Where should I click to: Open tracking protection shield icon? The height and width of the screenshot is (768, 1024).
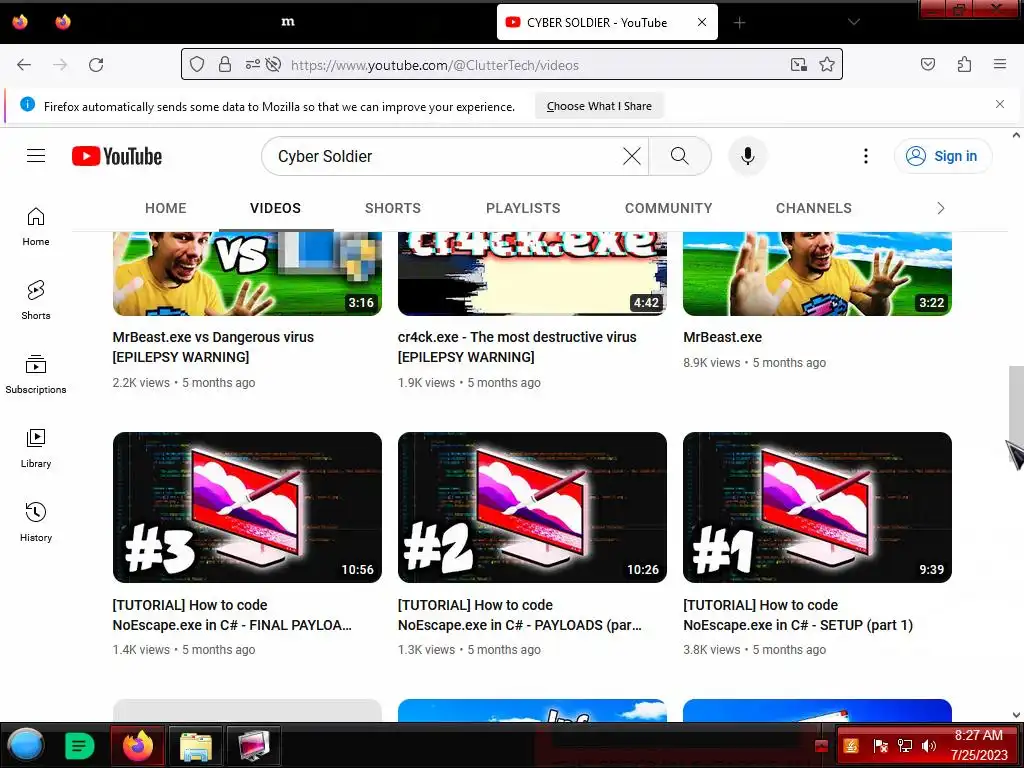197,65
